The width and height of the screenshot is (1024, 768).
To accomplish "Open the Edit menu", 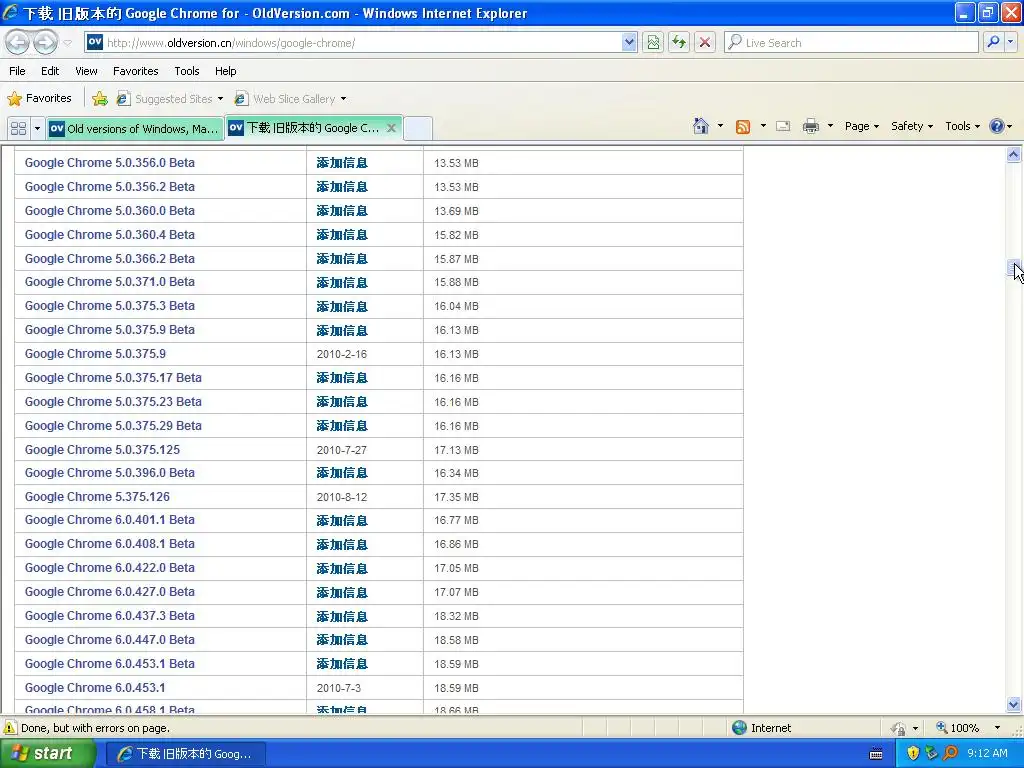I will (50, 71).
